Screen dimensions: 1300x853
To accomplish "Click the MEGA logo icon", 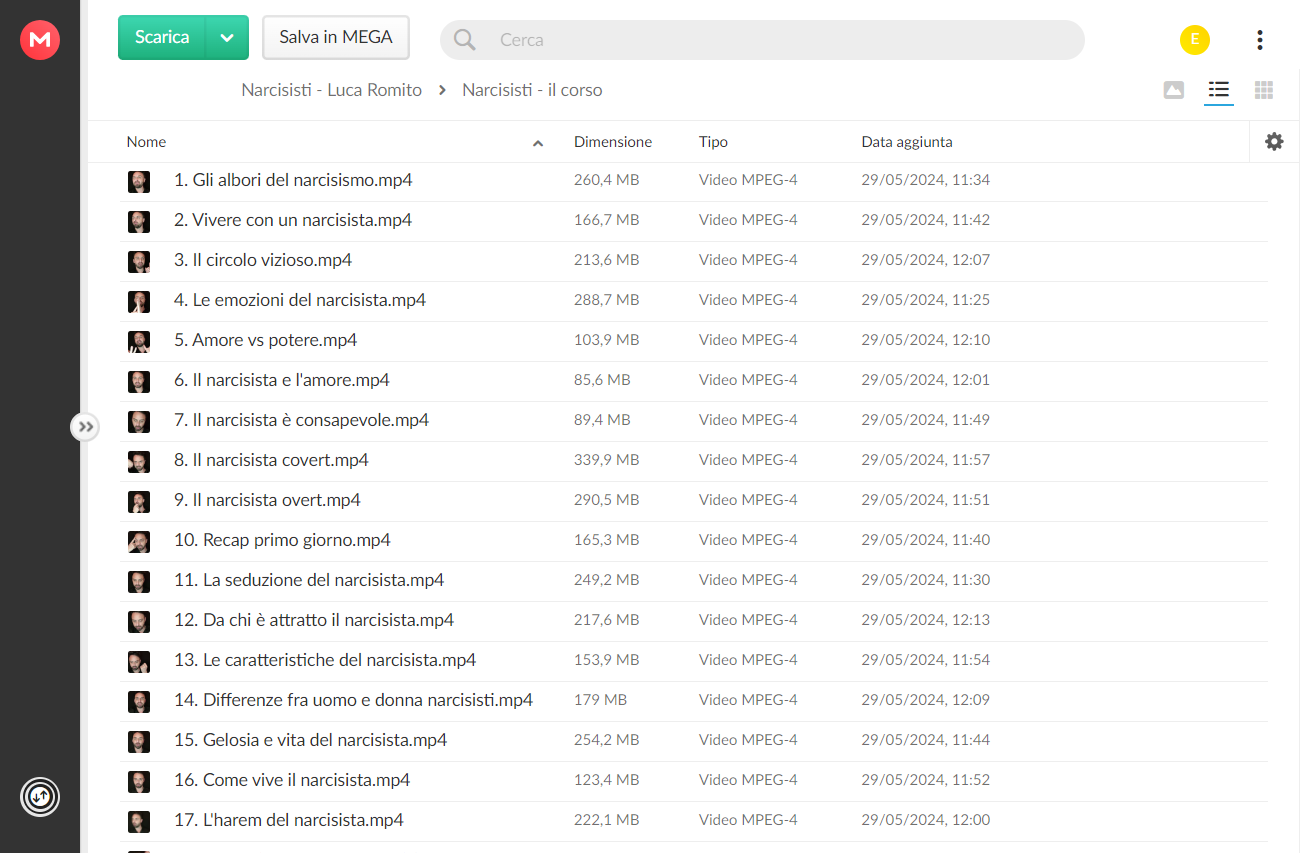I will [x=40, y=39].
